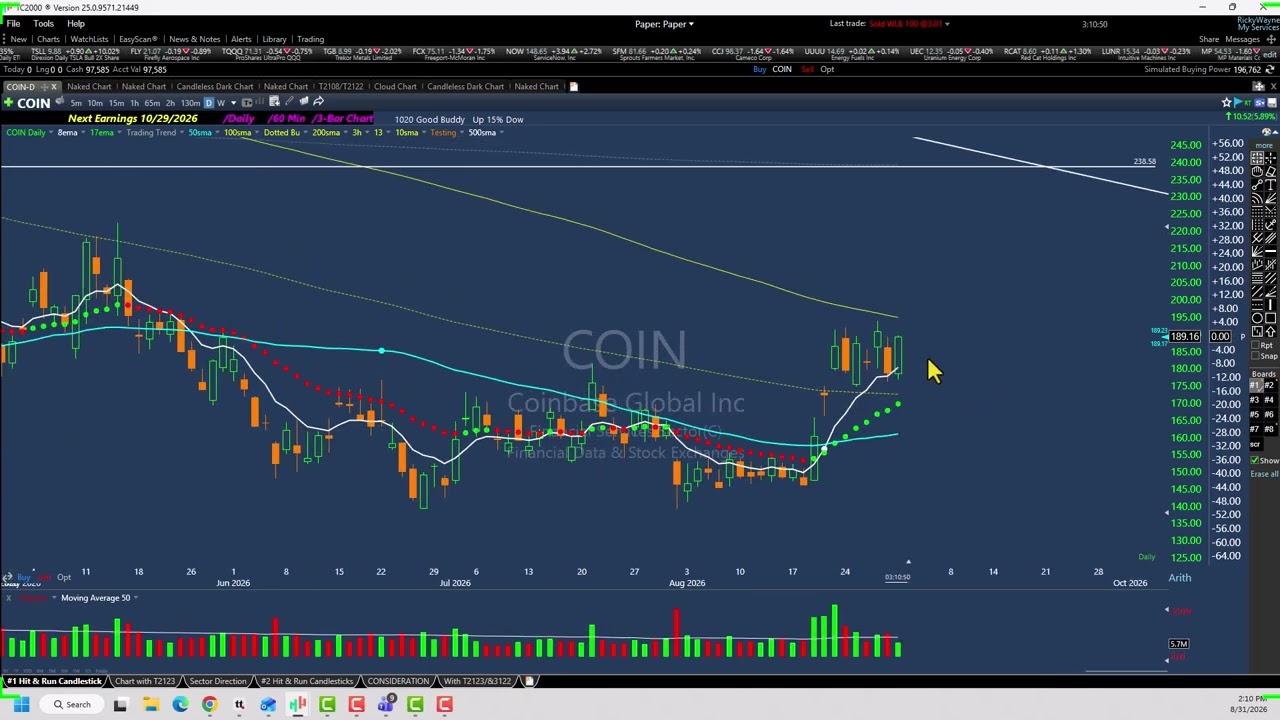
Task: Select the circle drawing tool
Action: tap(1257, 318)
